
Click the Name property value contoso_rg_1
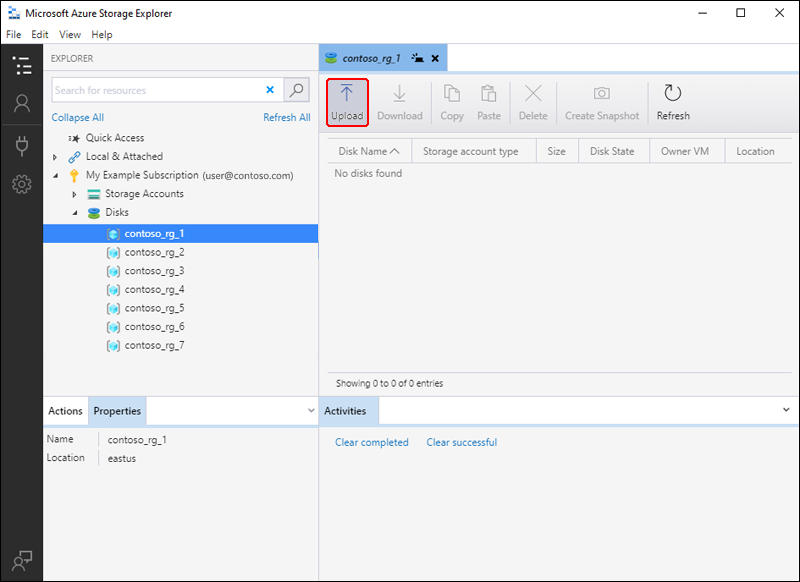[137, 440]
